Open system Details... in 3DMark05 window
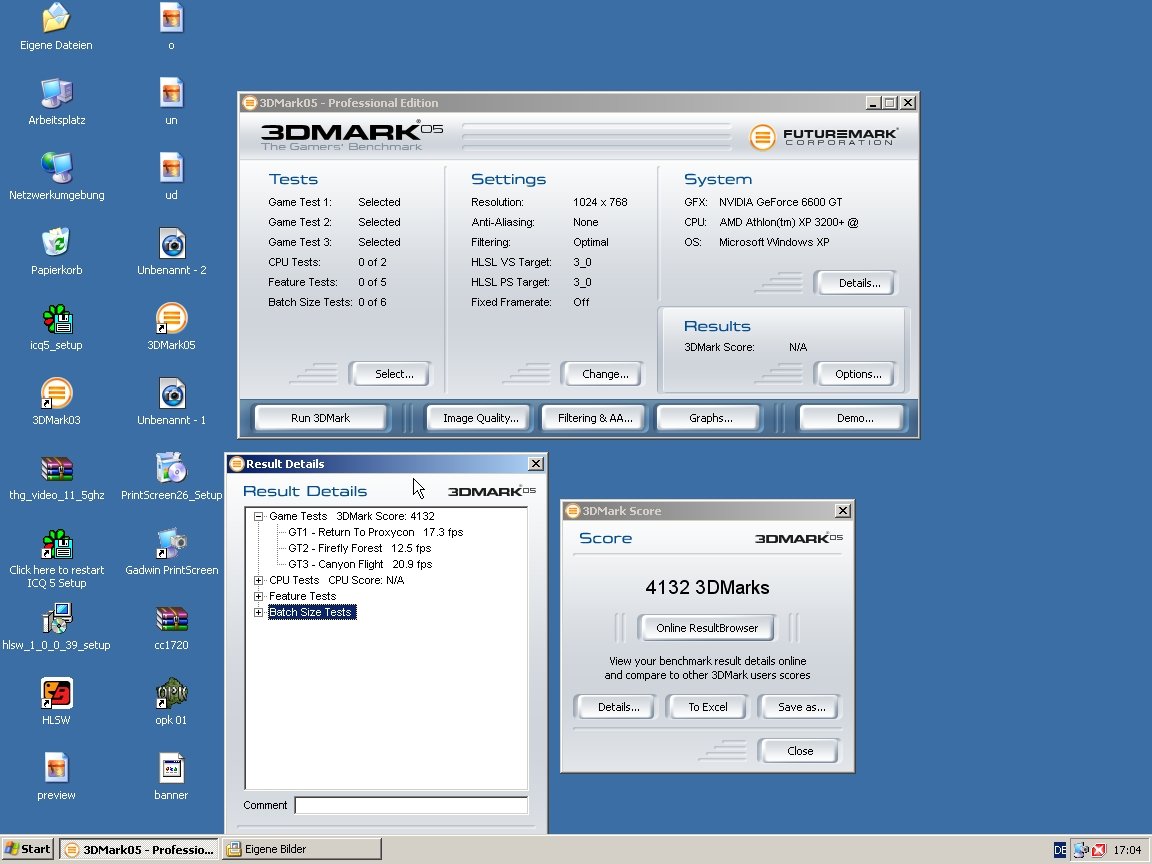The image size is (1152, 864). pyautogui.click(x=858, y=283)
